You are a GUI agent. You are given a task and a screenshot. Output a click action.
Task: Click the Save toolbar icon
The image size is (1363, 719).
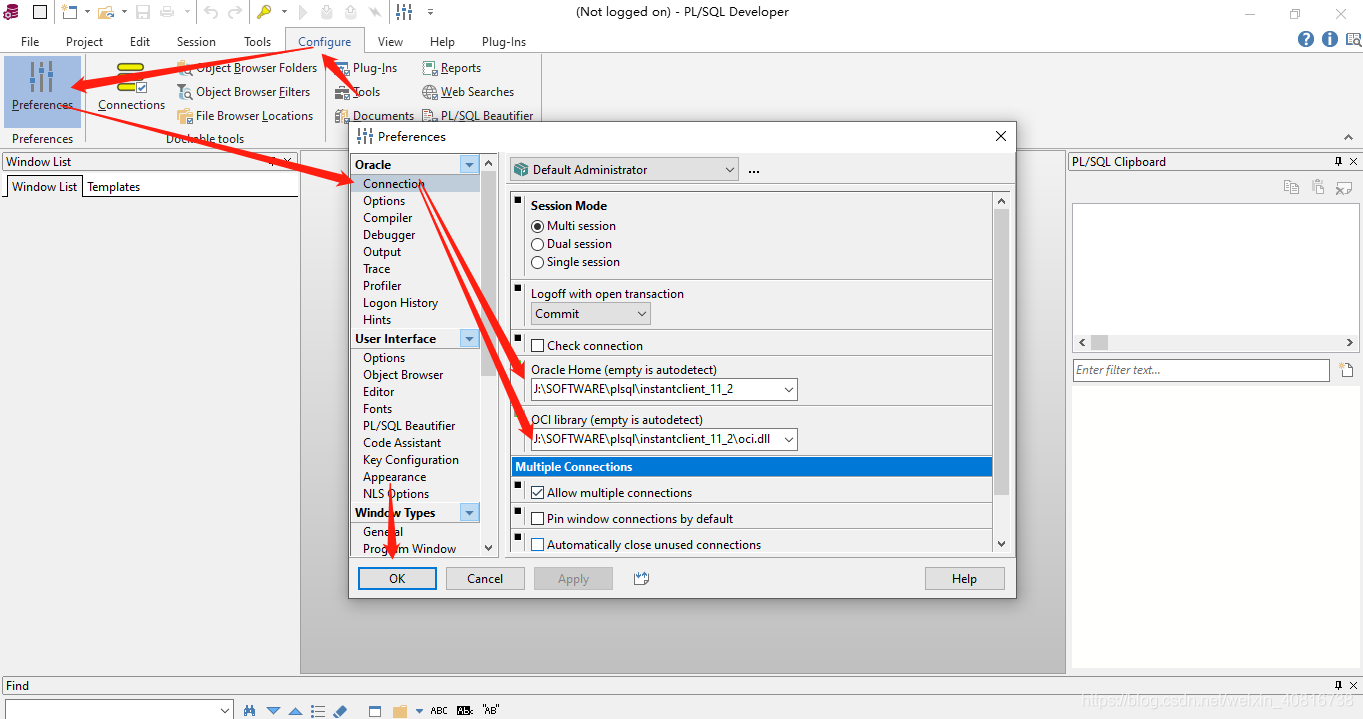(143, 12)
